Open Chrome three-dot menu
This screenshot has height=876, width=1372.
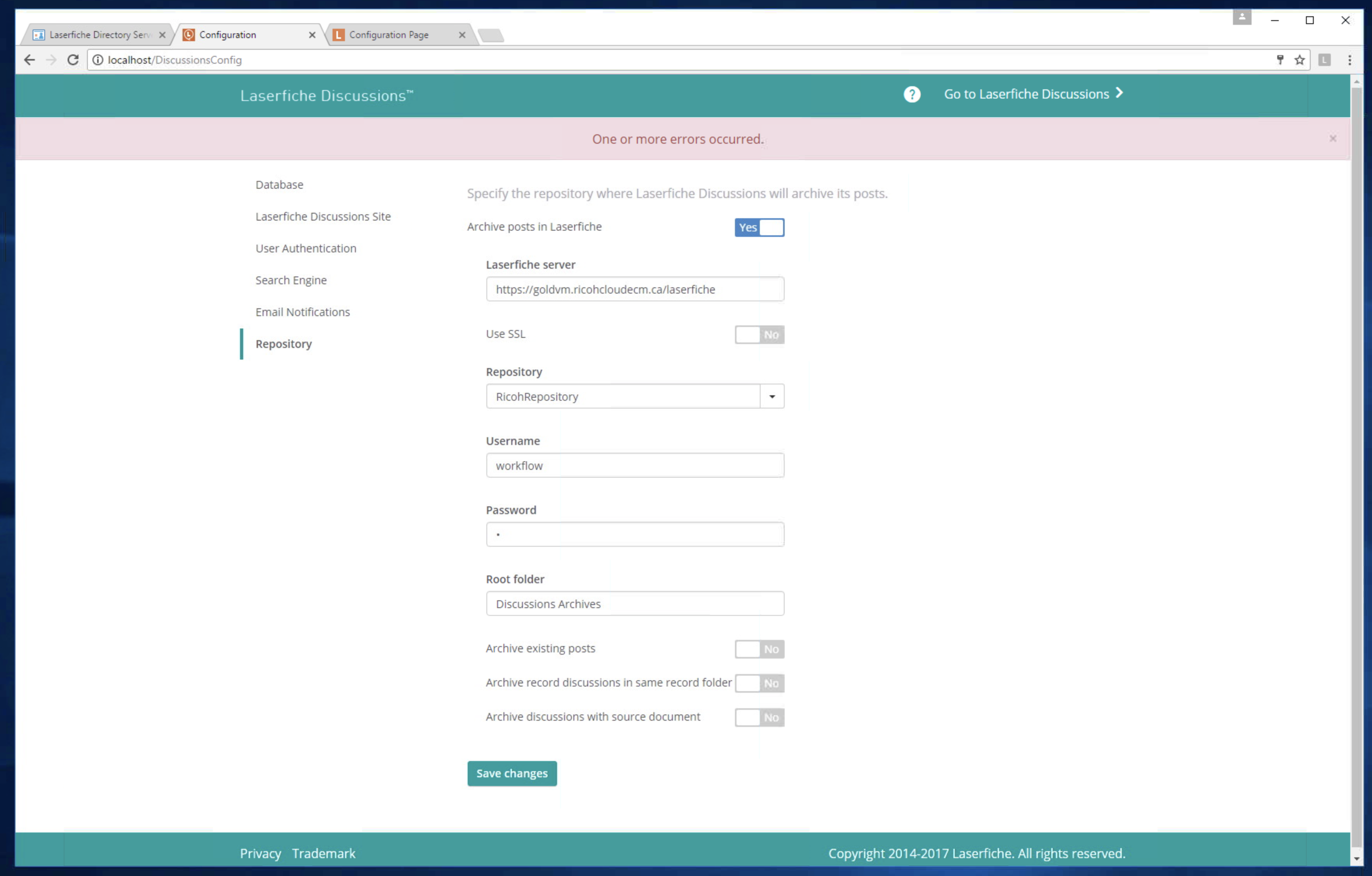[x=1349, y=60]
